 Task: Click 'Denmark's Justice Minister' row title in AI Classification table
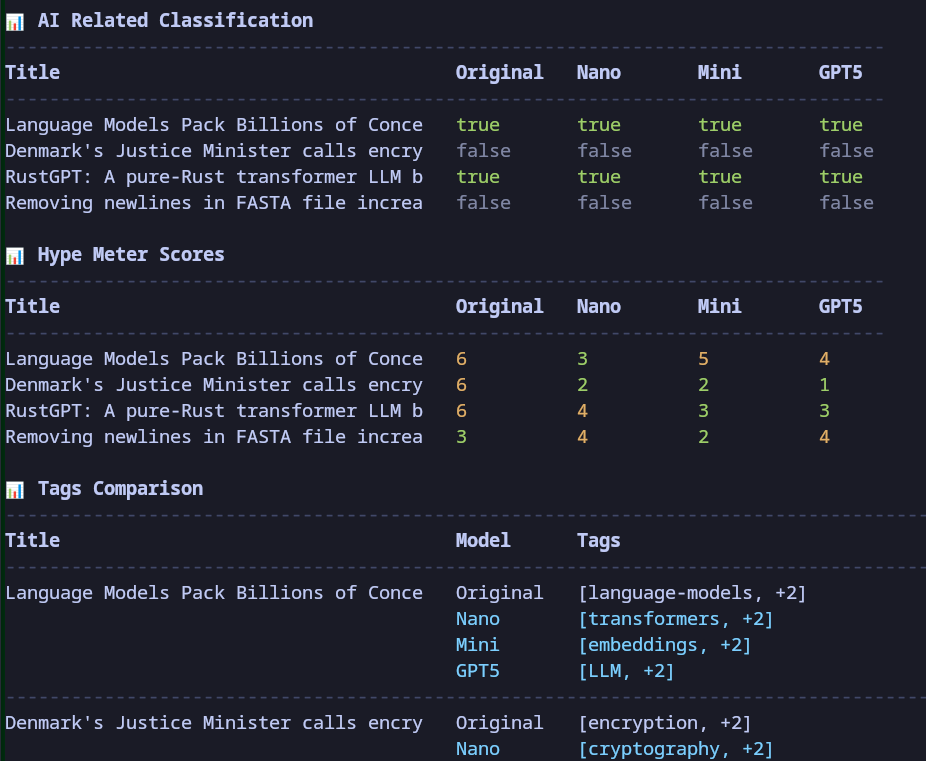pos(214,151)
